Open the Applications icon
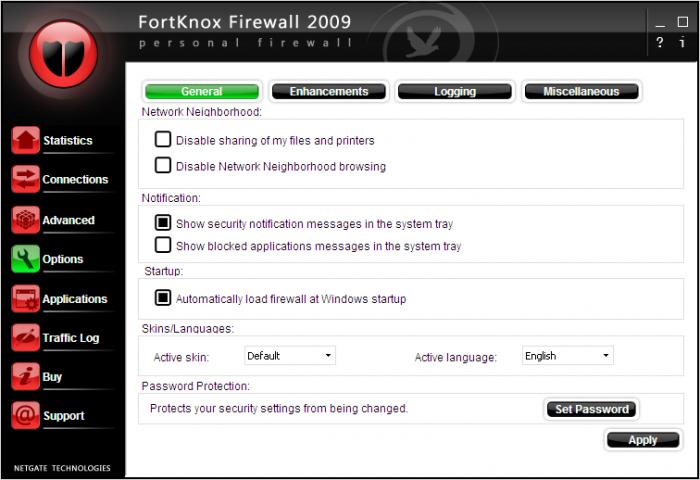Viewport: 700px width, 480px height. [x=25, y=298]
